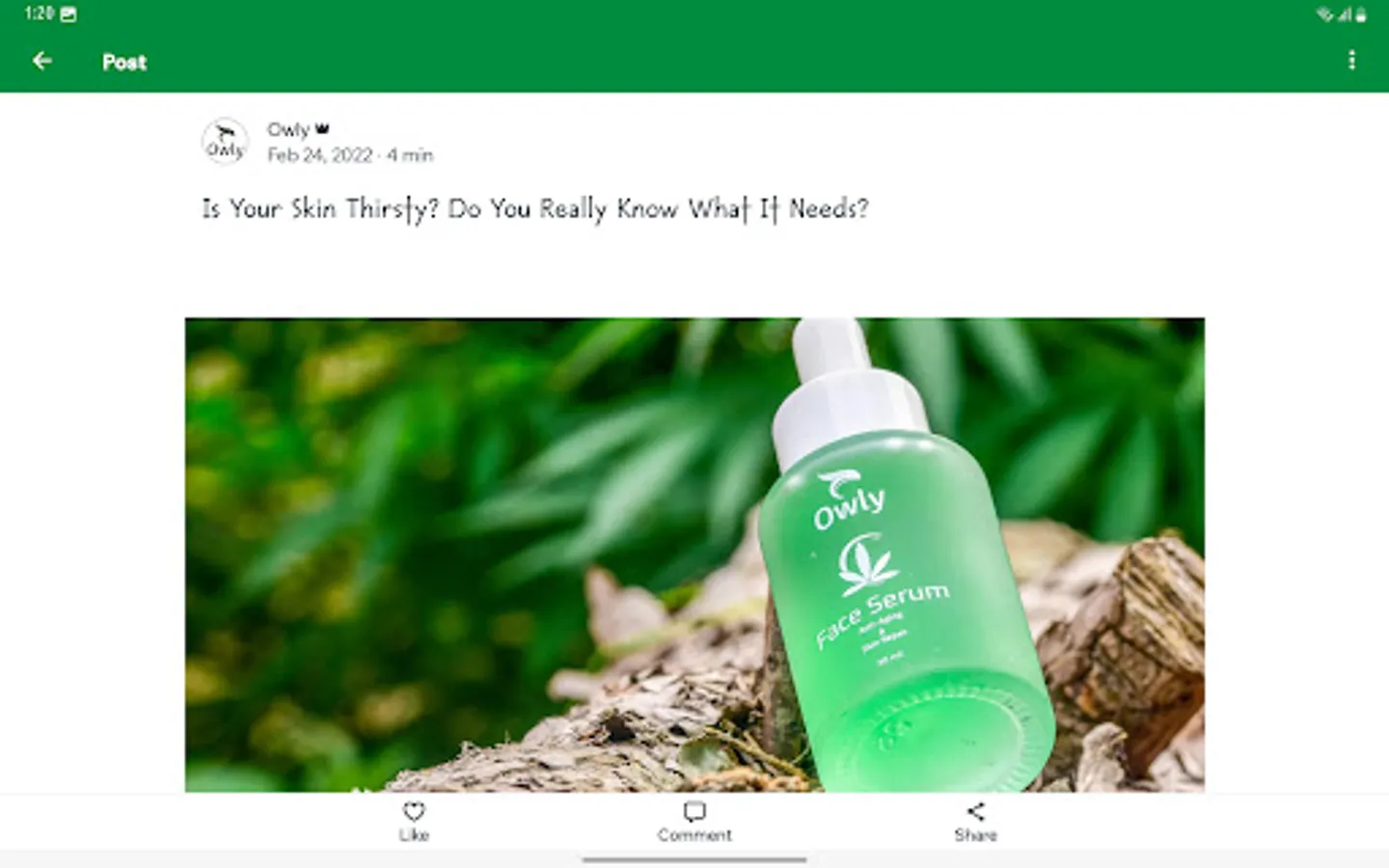
Task: Tap the crown badge beside Owly
Action: (x=322, y=128)
